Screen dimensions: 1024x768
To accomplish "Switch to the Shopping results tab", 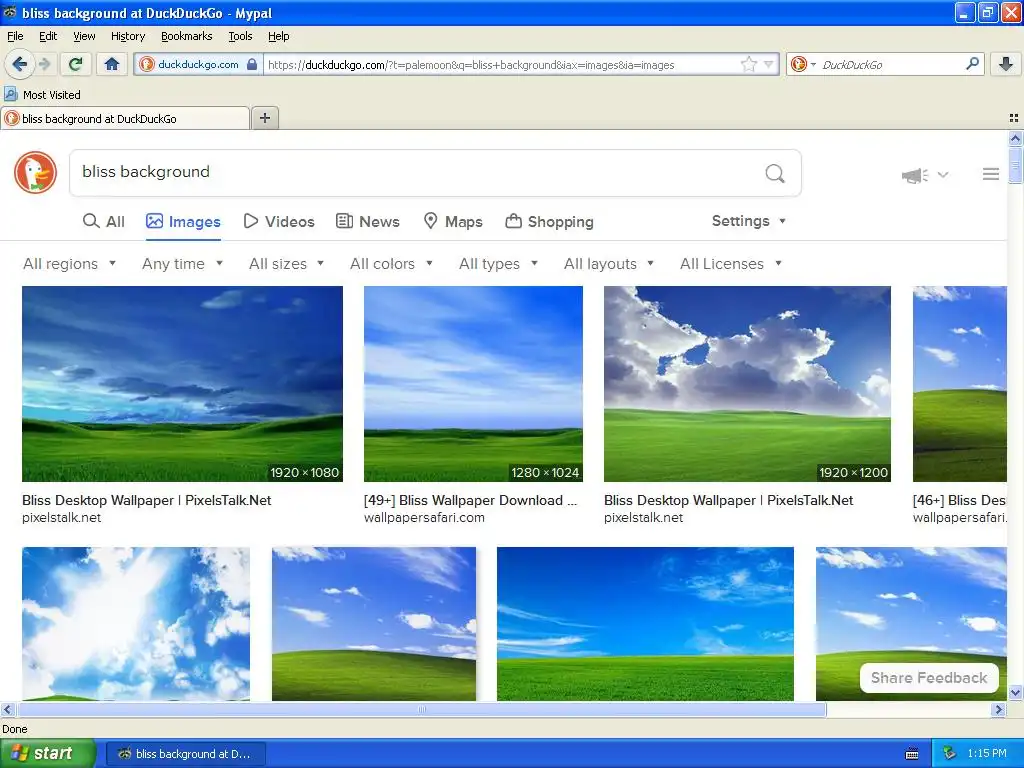I will pos(549,221).
